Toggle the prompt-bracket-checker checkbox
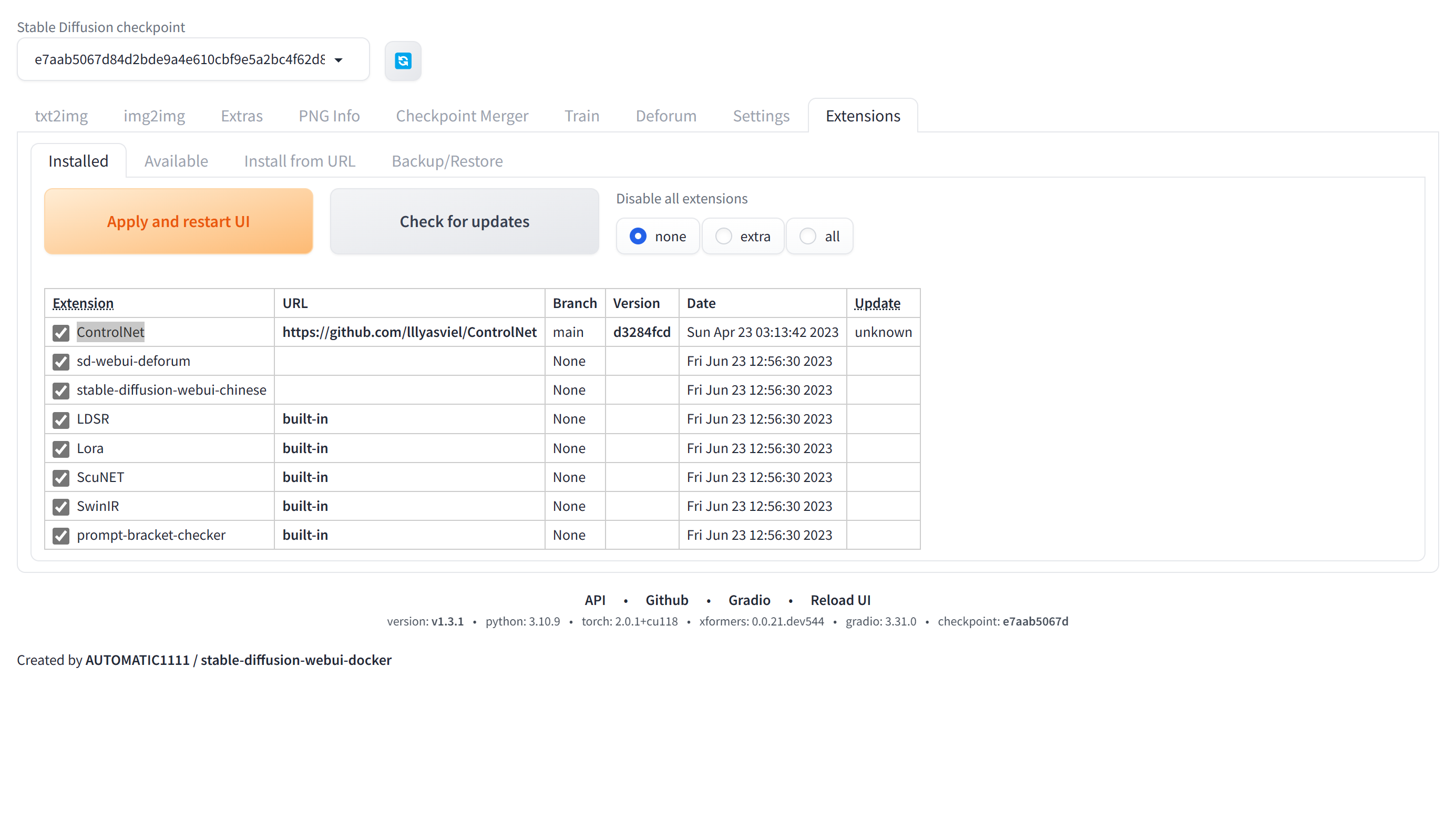1456x821 pixels. coord(61,536)
